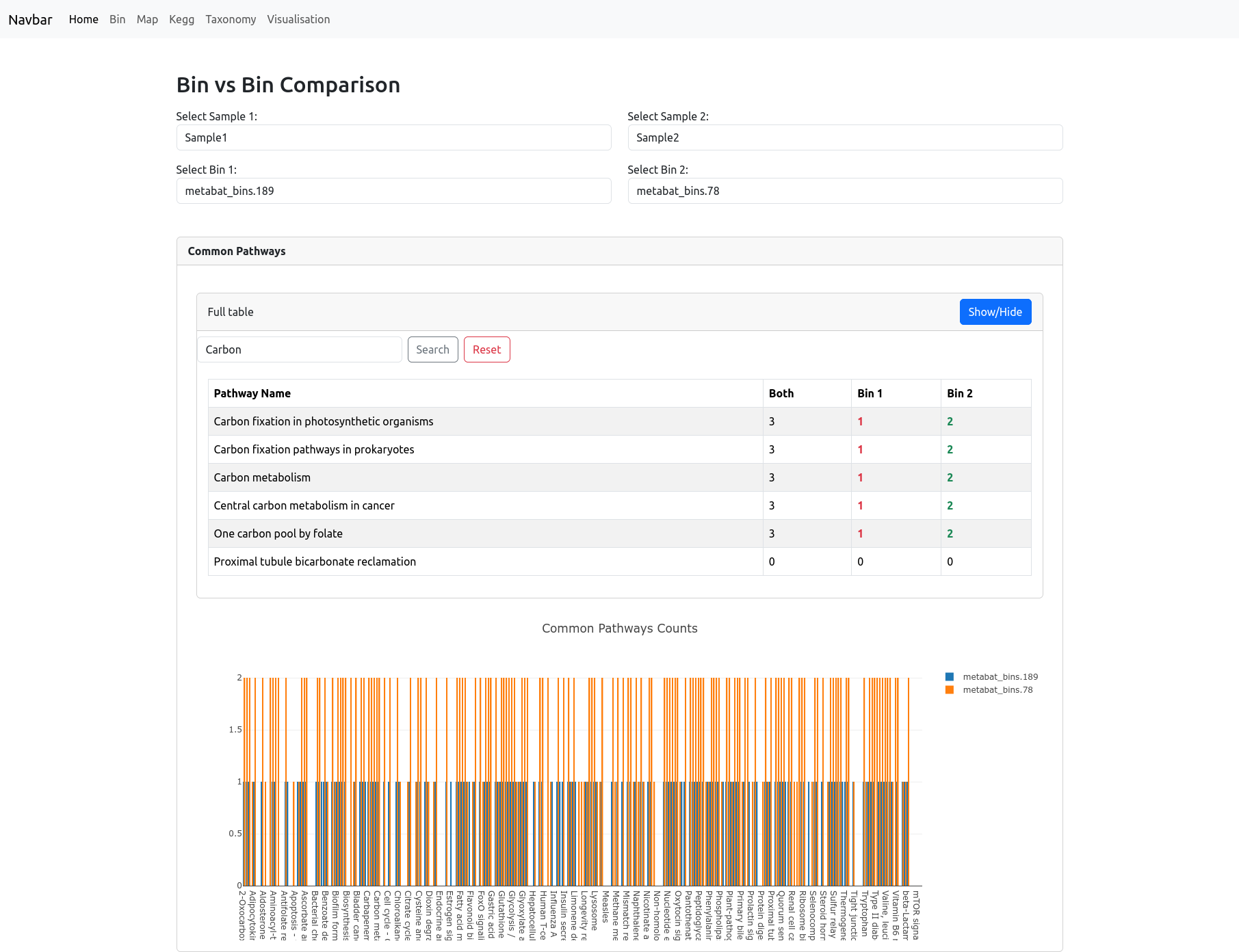Navigate to the Kegg page
The image size is (1239, 952).
tap(181, 19)
